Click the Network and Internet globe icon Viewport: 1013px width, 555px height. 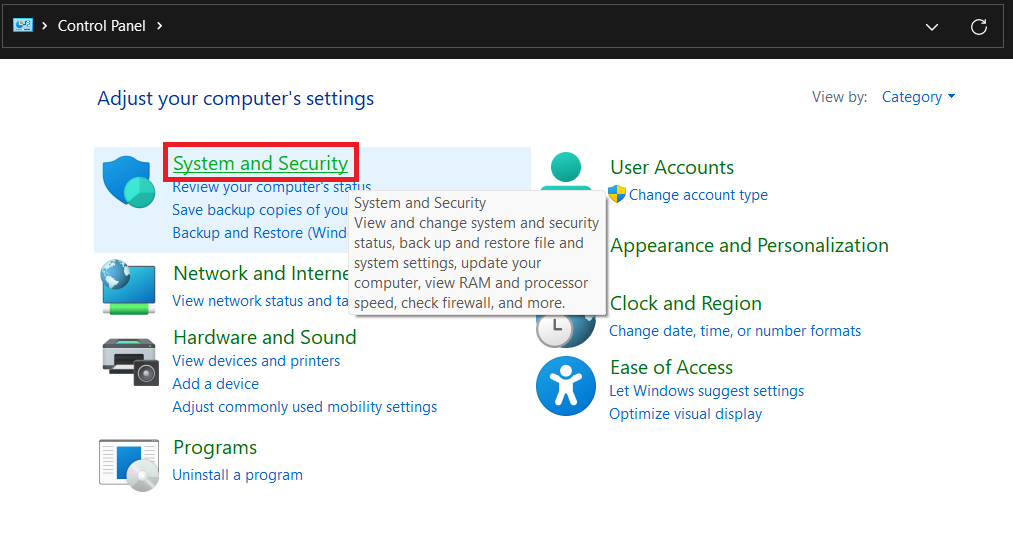[x=129, y=287]
